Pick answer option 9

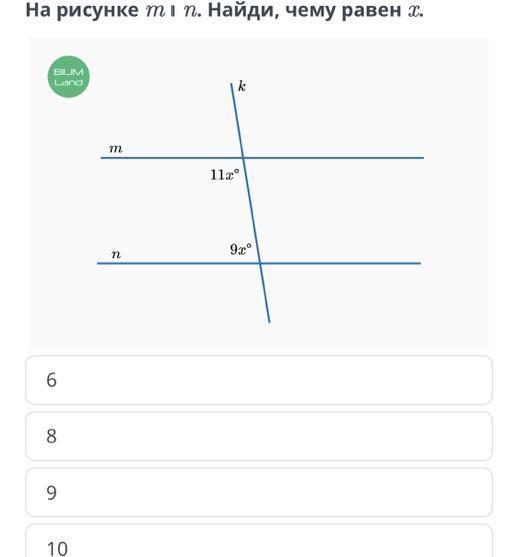click(259, 492)
